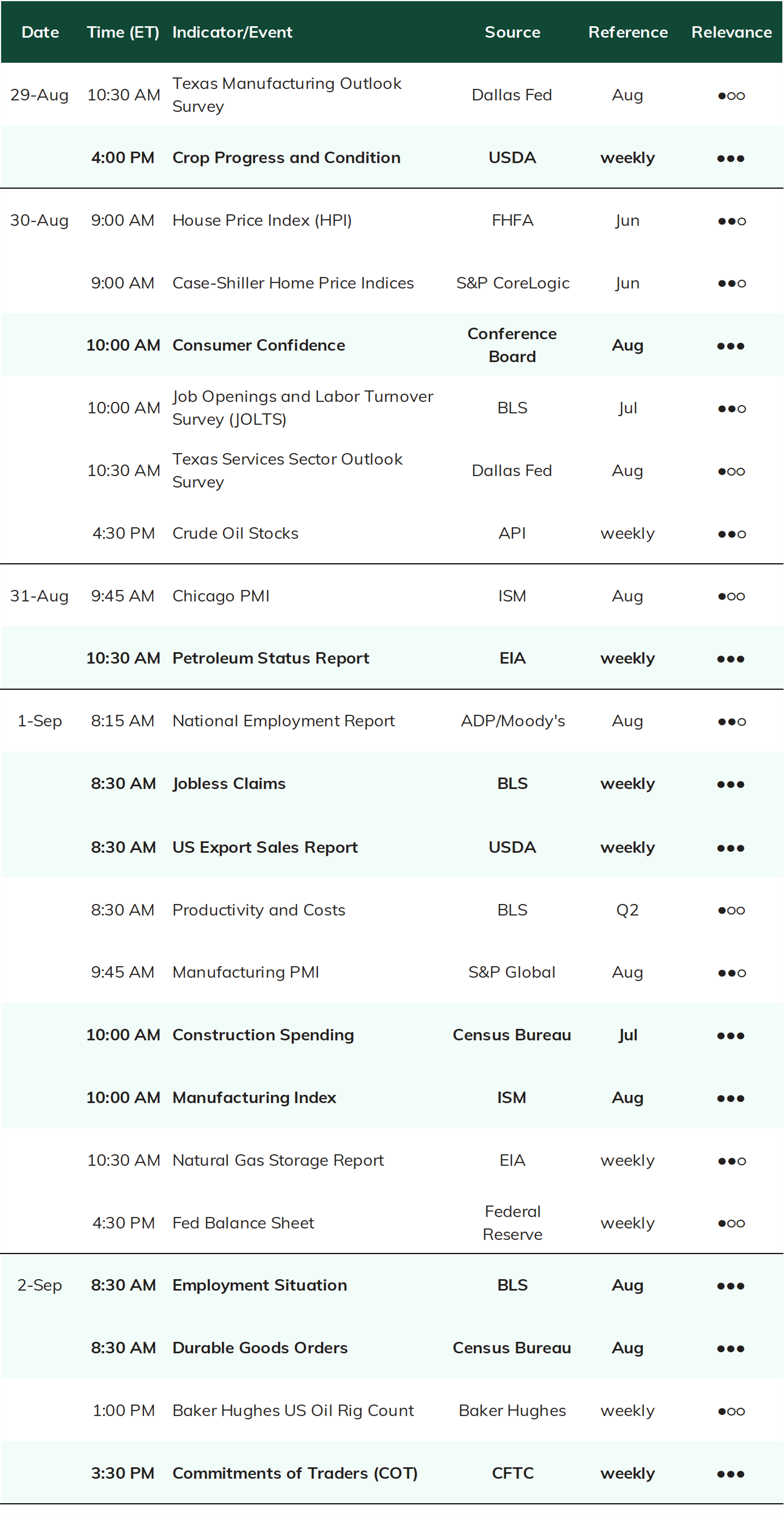The image size is (784, 1513).
Task: Click relevance dots for House Price Index
Action: (x=731, y=221)
